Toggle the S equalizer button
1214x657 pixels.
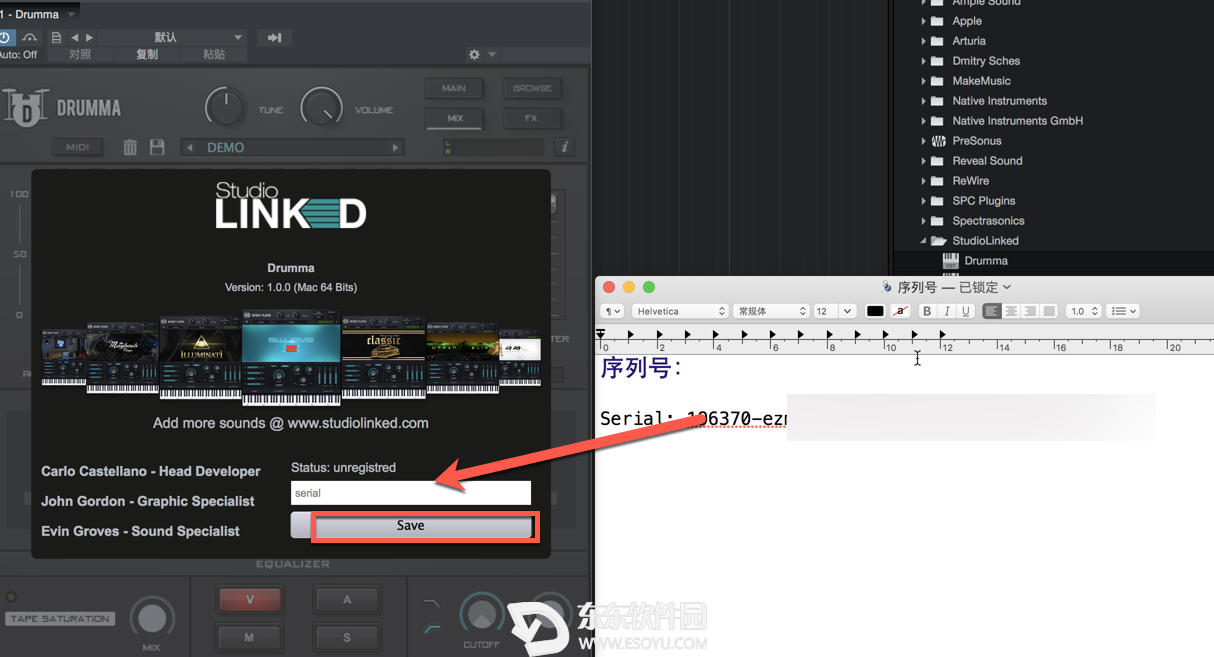coord(347,637)
